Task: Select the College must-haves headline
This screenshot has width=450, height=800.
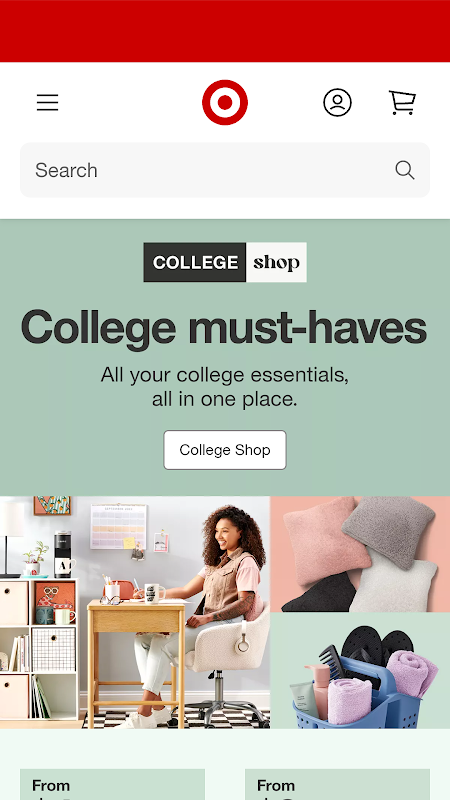Action: tap(224, 328)
